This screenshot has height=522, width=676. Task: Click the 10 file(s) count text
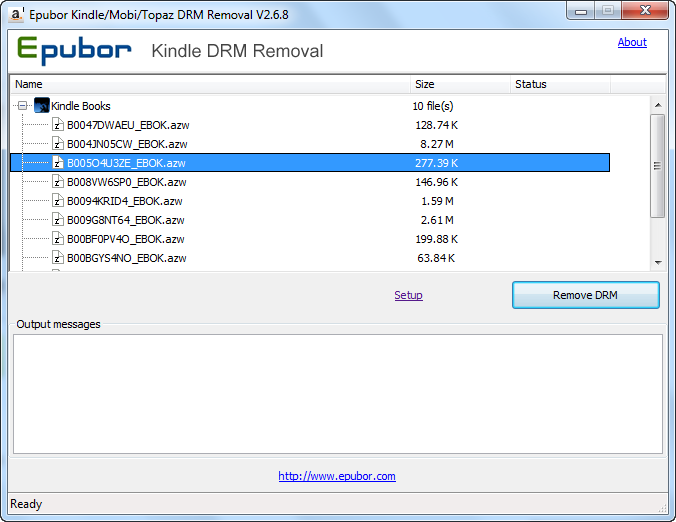point(433,106)
